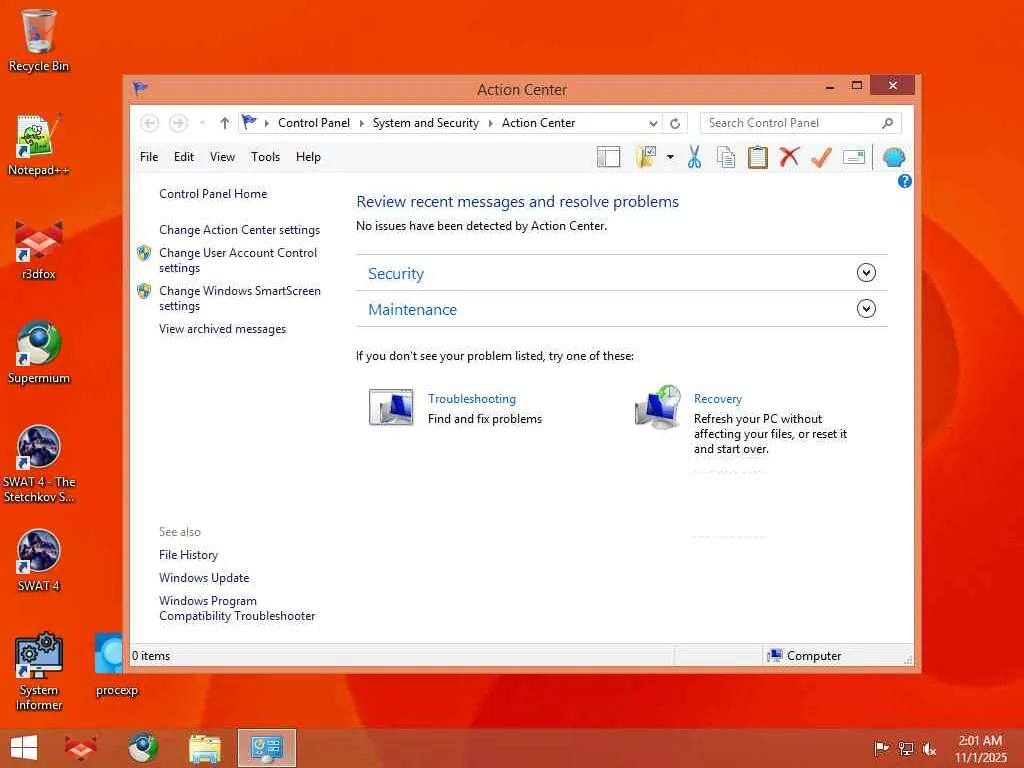1024x768 pixels.
Task: Click the Maintenance section heading
Action: click(x=413, y=310)
